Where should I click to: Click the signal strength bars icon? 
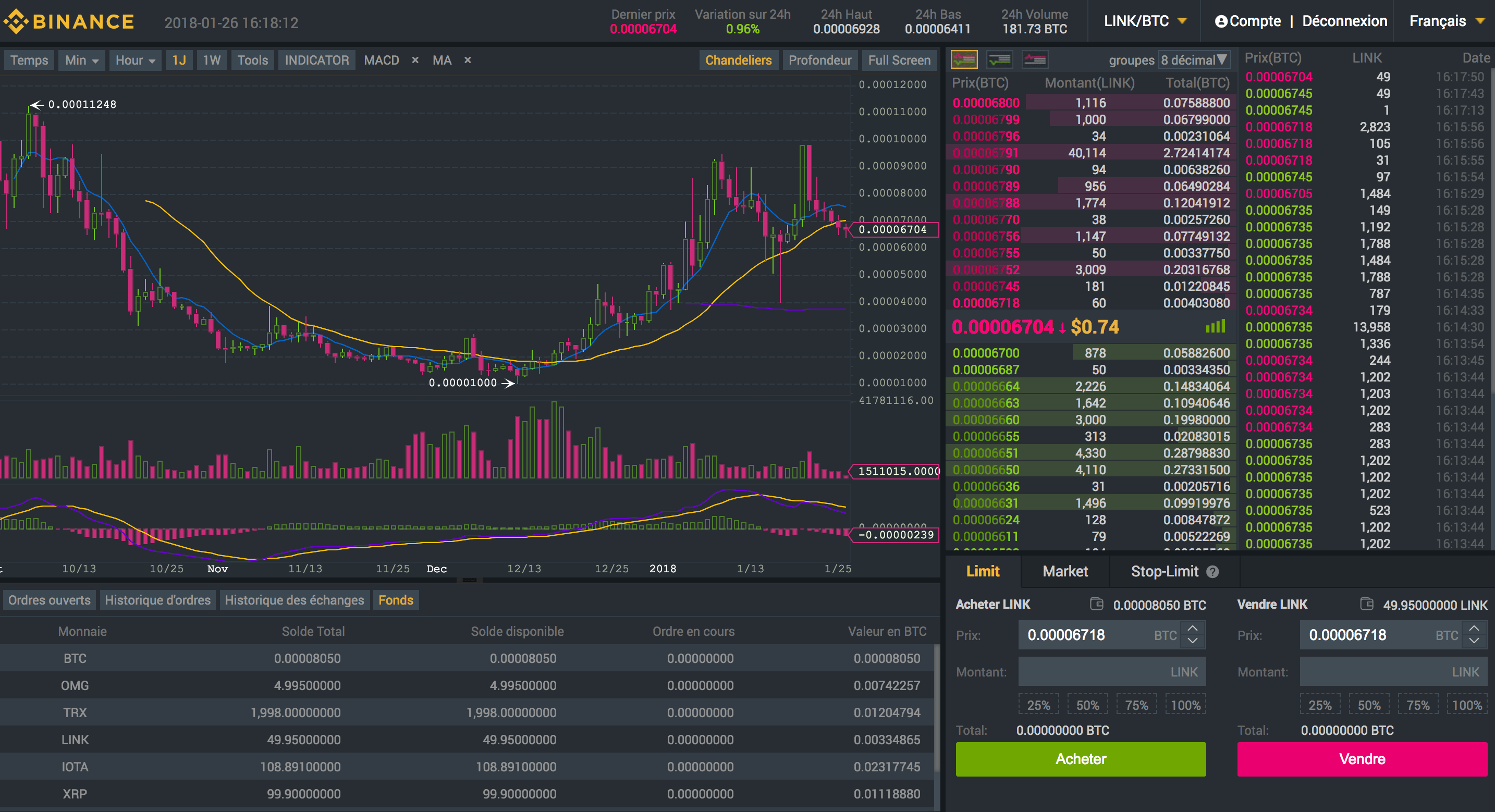(1215, 326)
